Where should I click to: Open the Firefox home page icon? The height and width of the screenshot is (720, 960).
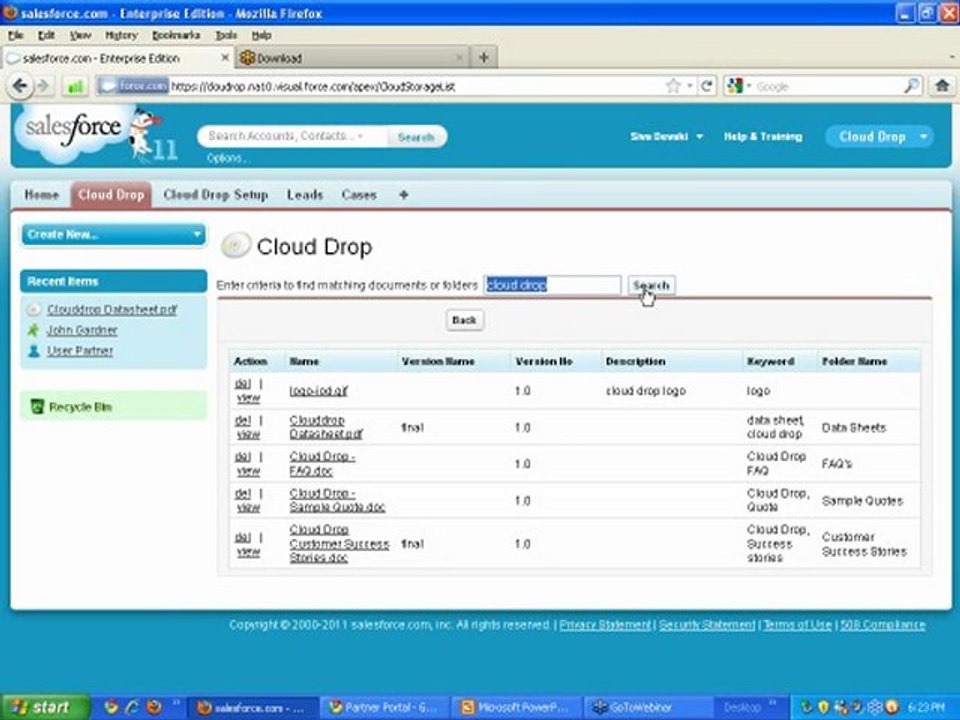tap(942, 86)
